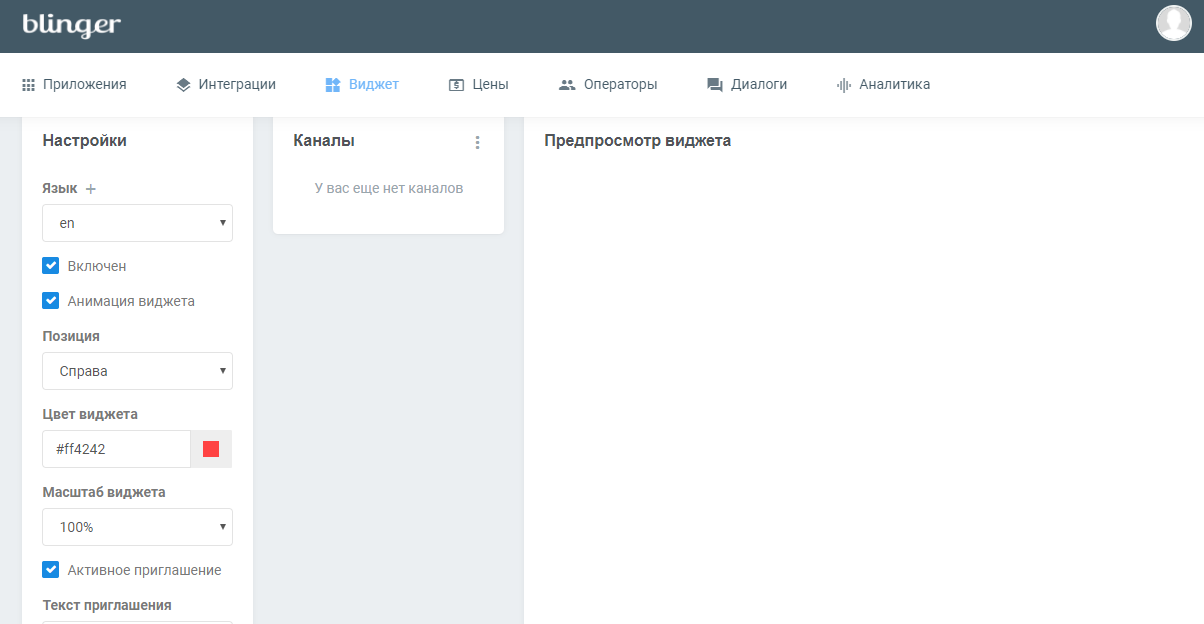The image size is (1204, 624).
Task: Open the user avatar menu
Action: (x=1174, y=23)
